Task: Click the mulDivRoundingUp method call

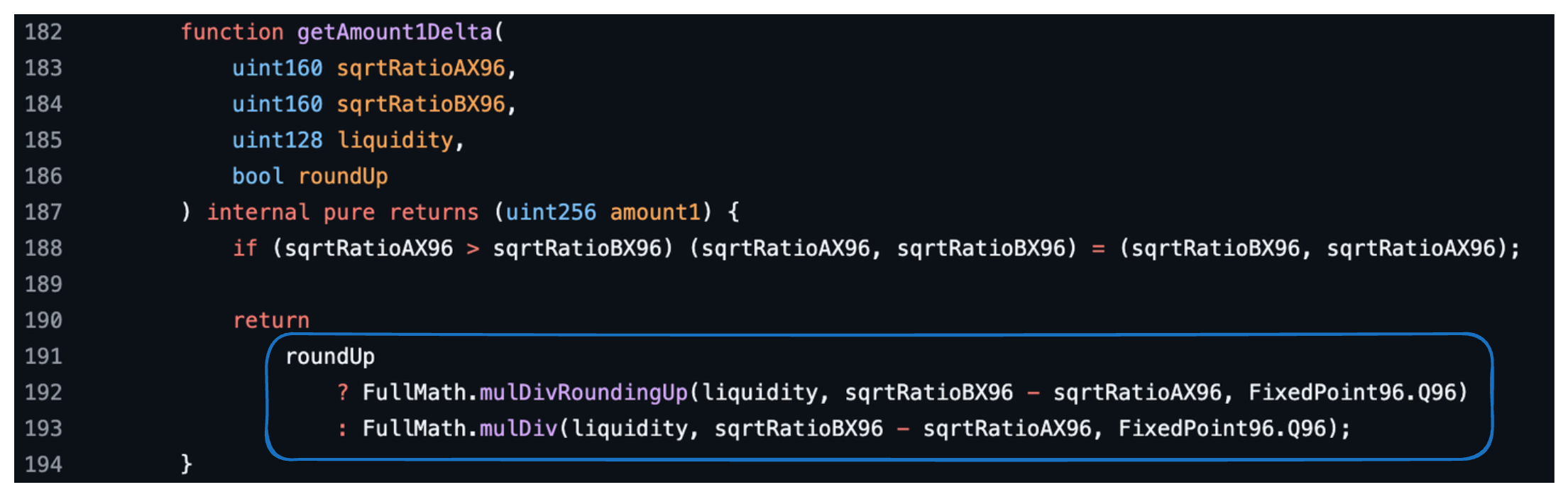Action: (583, 393)
